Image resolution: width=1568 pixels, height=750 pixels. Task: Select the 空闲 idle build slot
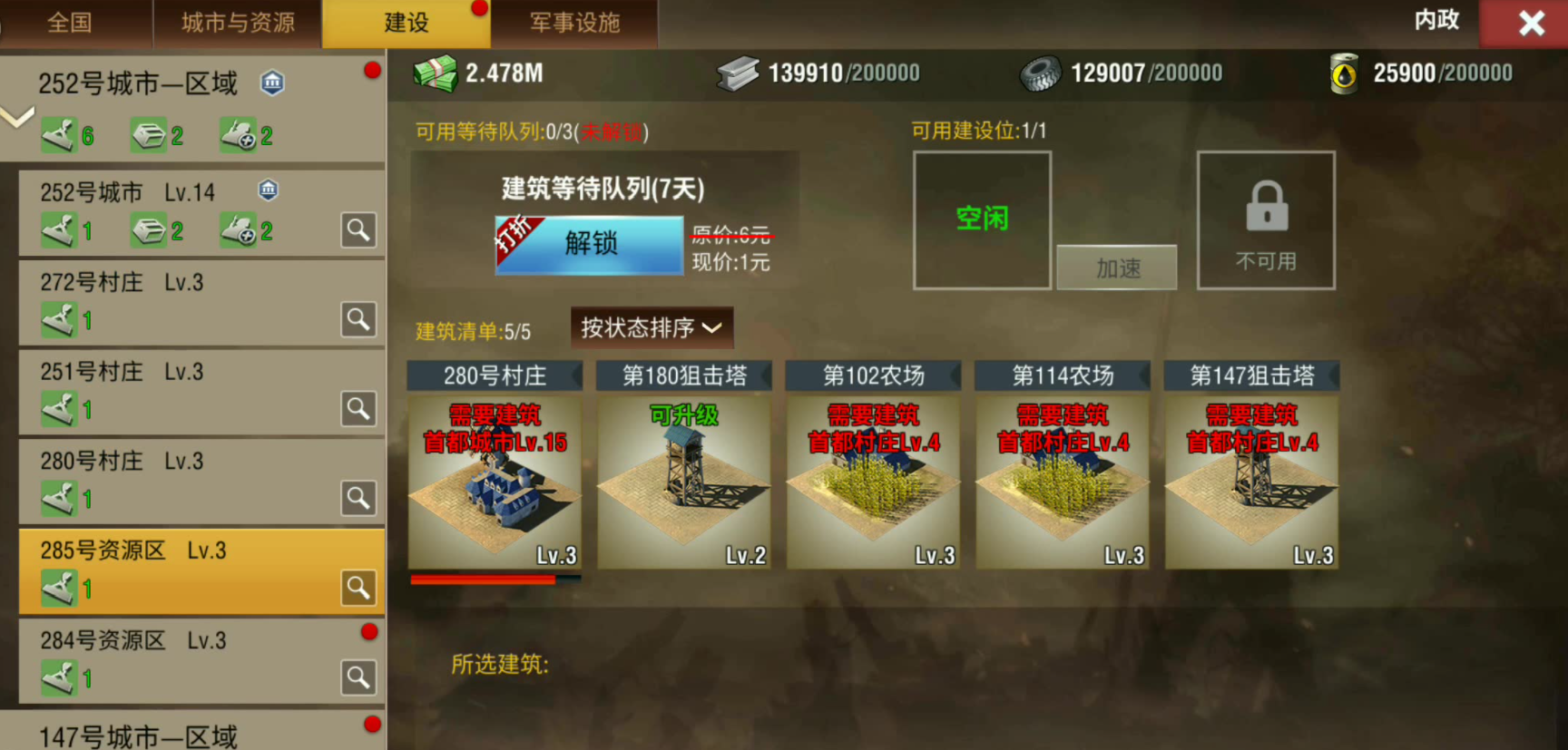tap(983, 220)
